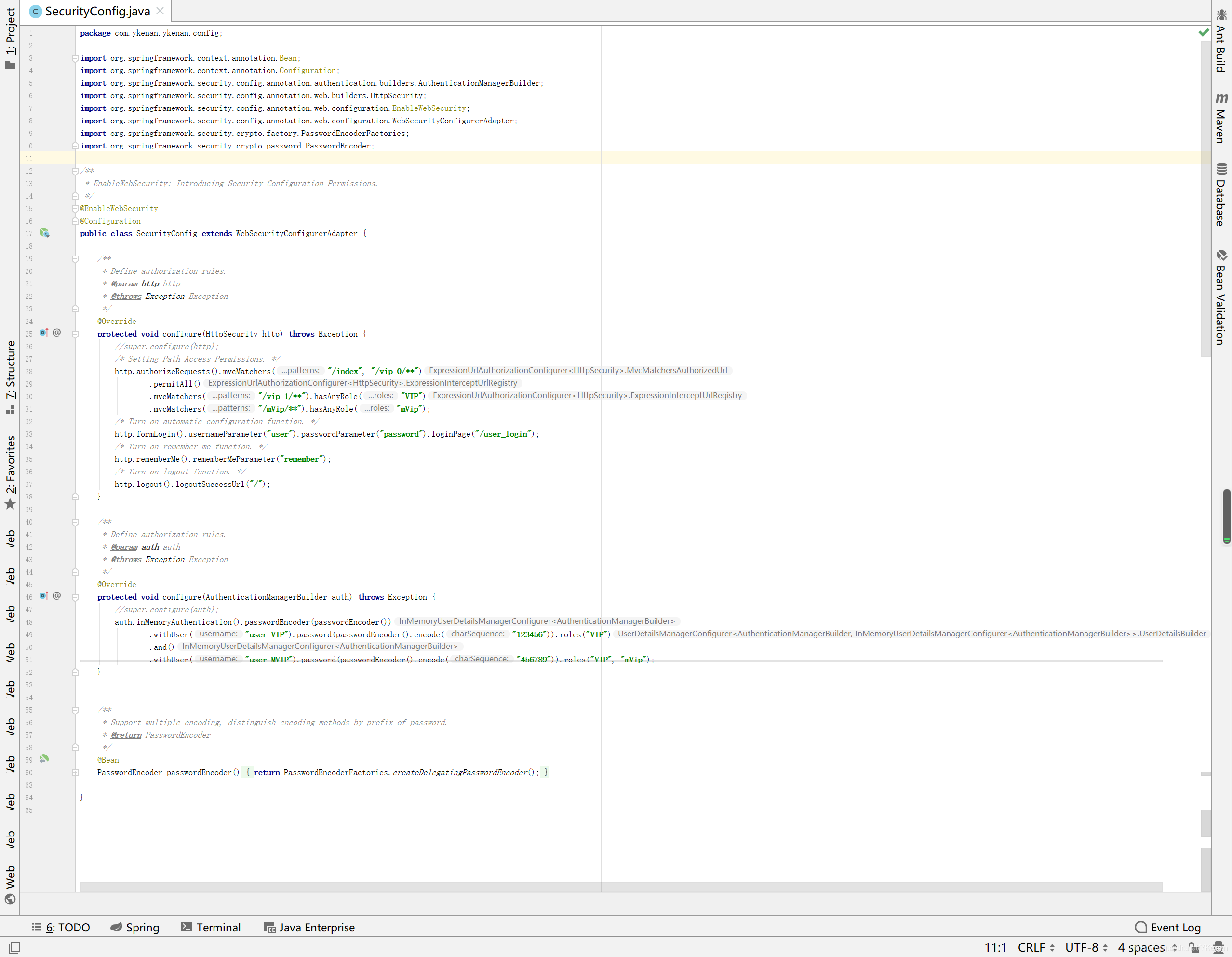The height and width of the screenshot is (957, 1232).
Task: Click the @throws link on line 43
Action: 126,559
